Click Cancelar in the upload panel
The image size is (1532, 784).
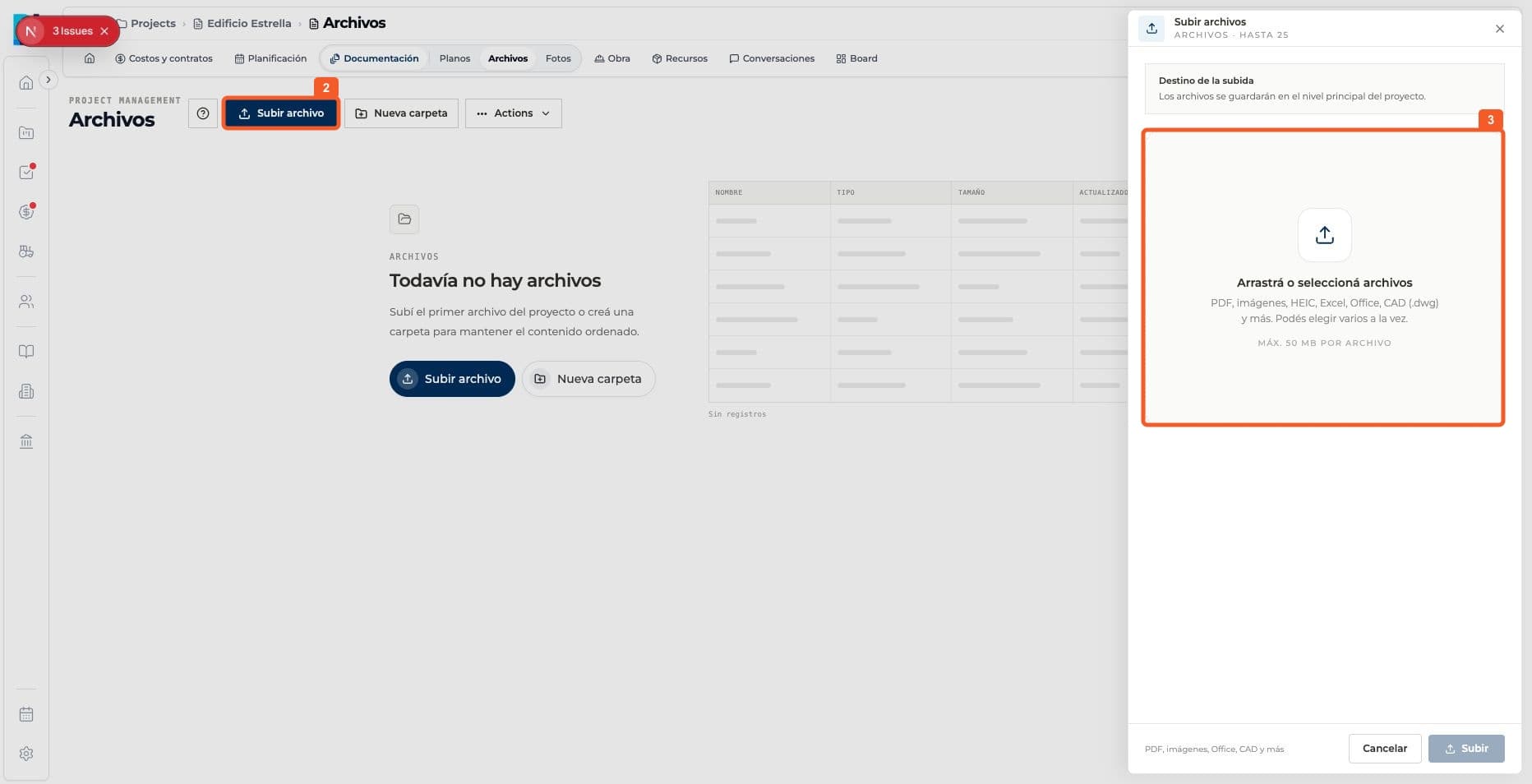[x=1385, y=749]
